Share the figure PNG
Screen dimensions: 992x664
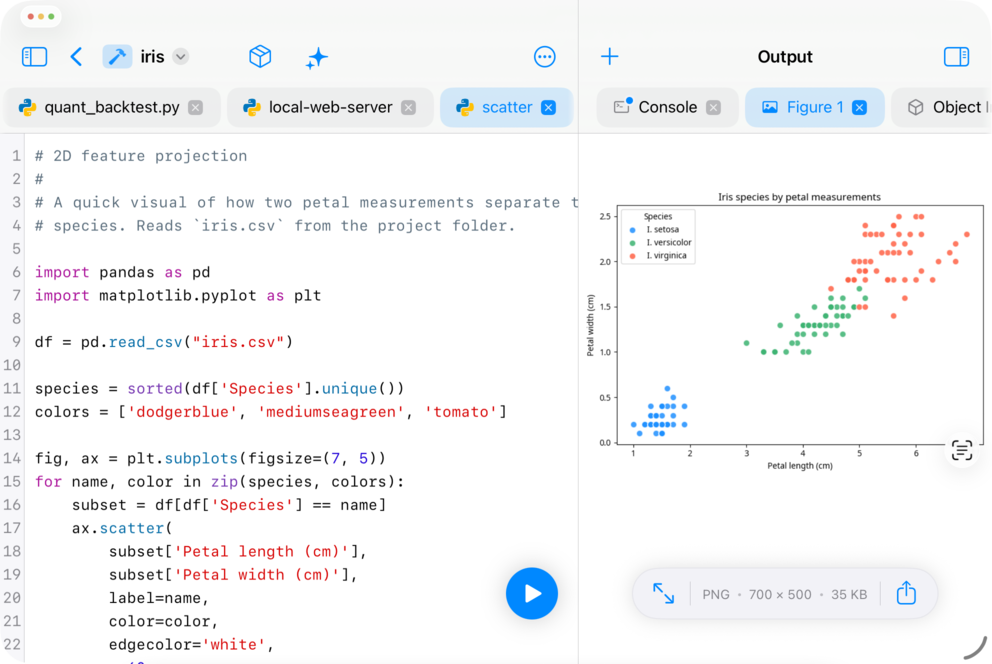pyautogui.click(x=906, y=593)
